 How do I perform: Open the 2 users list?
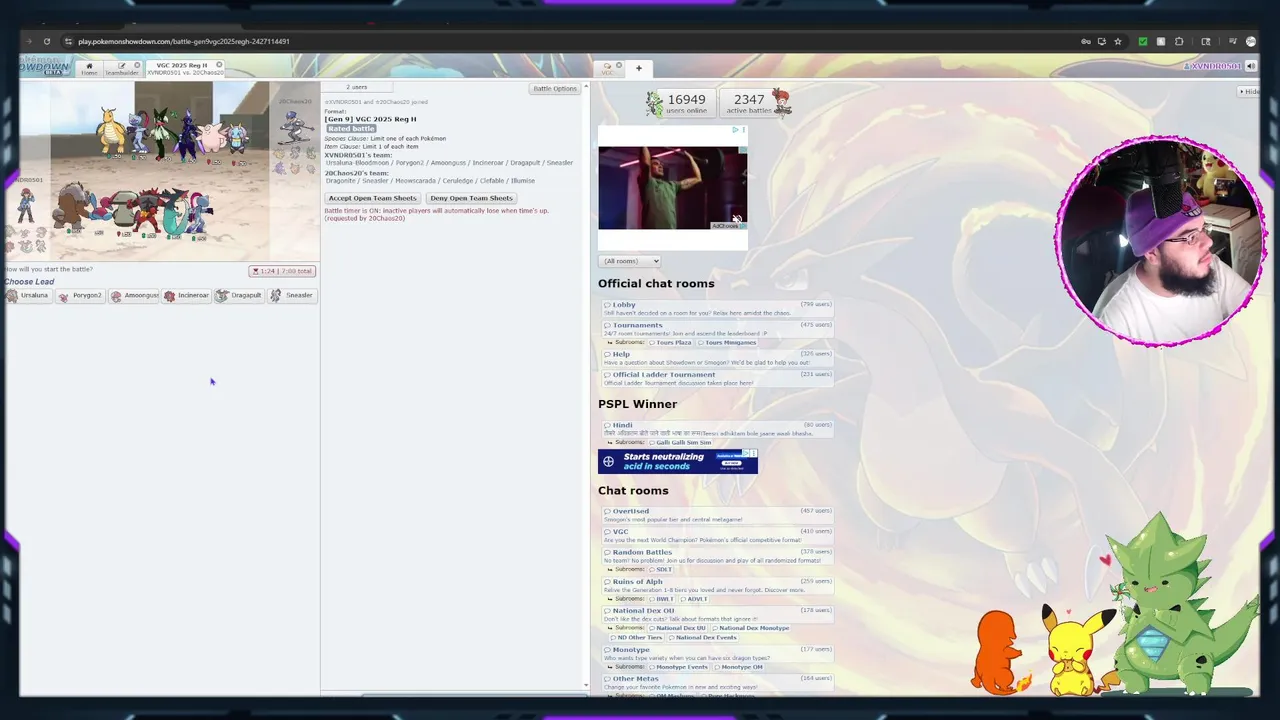pyautogui.click(x=356, y=87)
